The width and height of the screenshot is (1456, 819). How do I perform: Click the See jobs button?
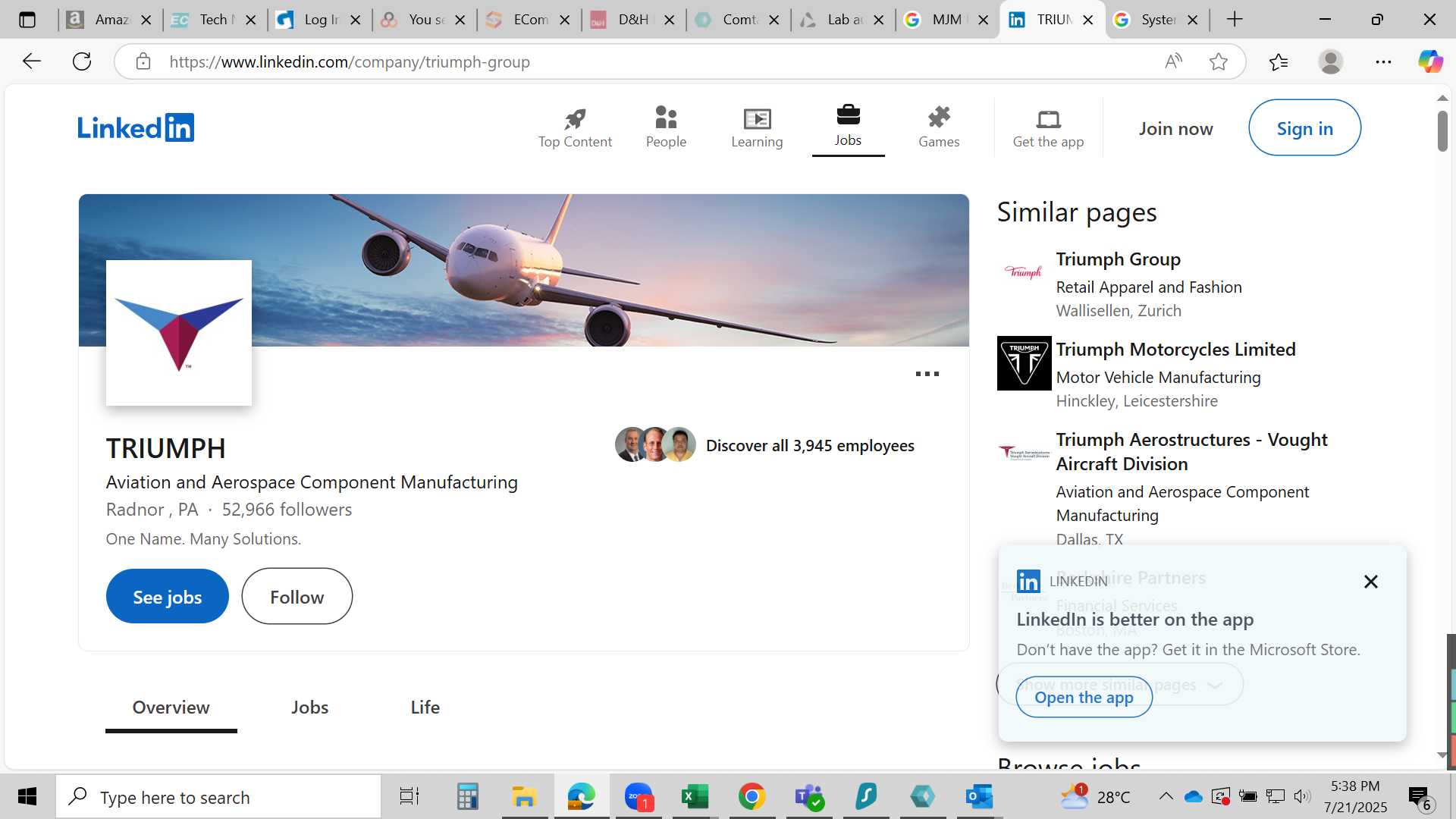[x=168, y=597]
